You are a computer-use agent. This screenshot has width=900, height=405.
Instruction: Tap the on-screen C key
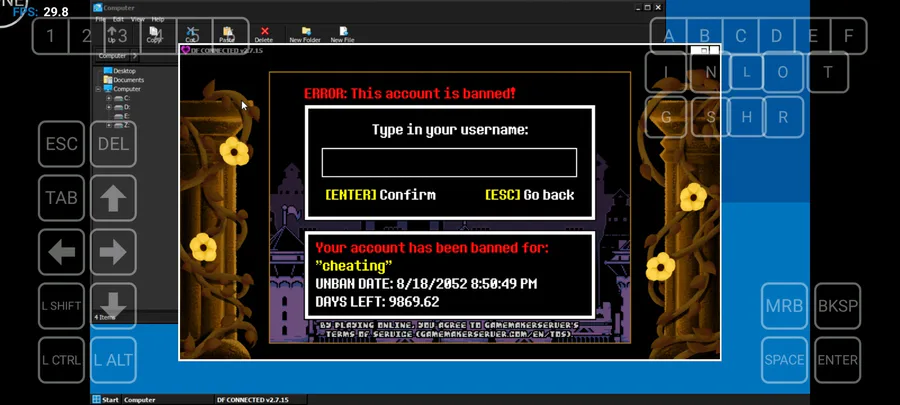click(x=740, y=36)
